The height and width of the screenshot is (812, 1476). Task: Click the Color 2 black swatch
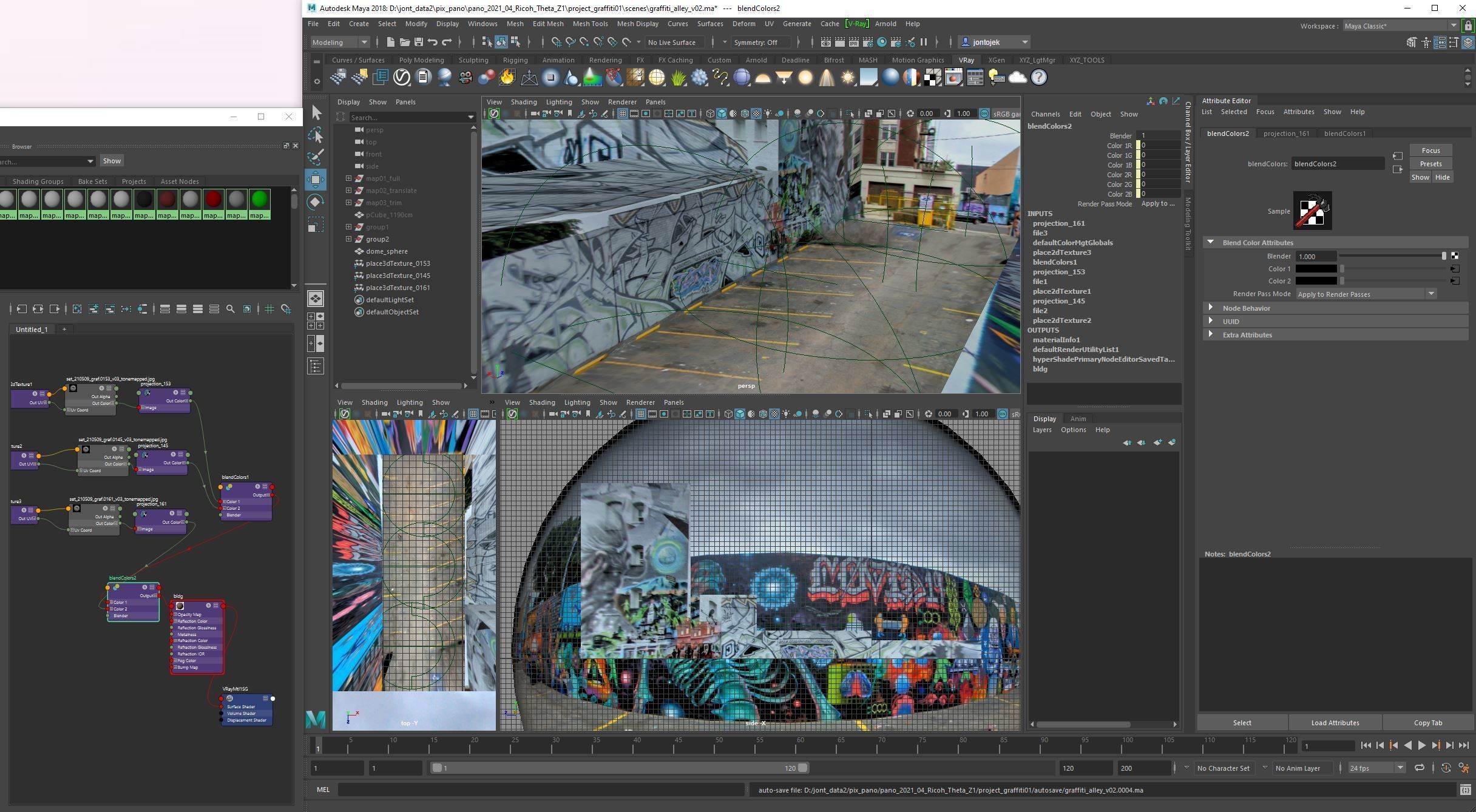click(1316, 281)
